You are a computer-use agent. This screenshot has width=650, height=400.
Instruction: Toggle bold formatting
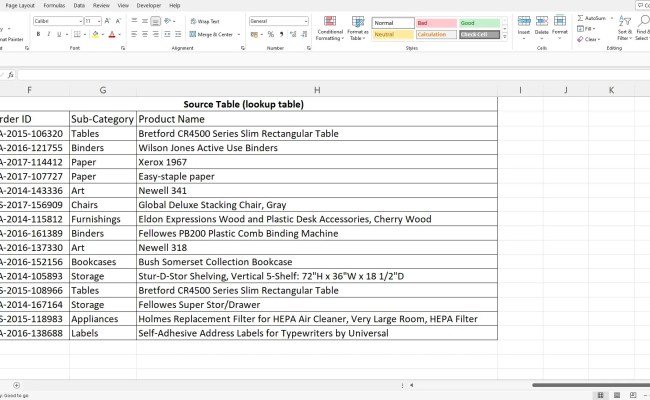tap(38, 34)
